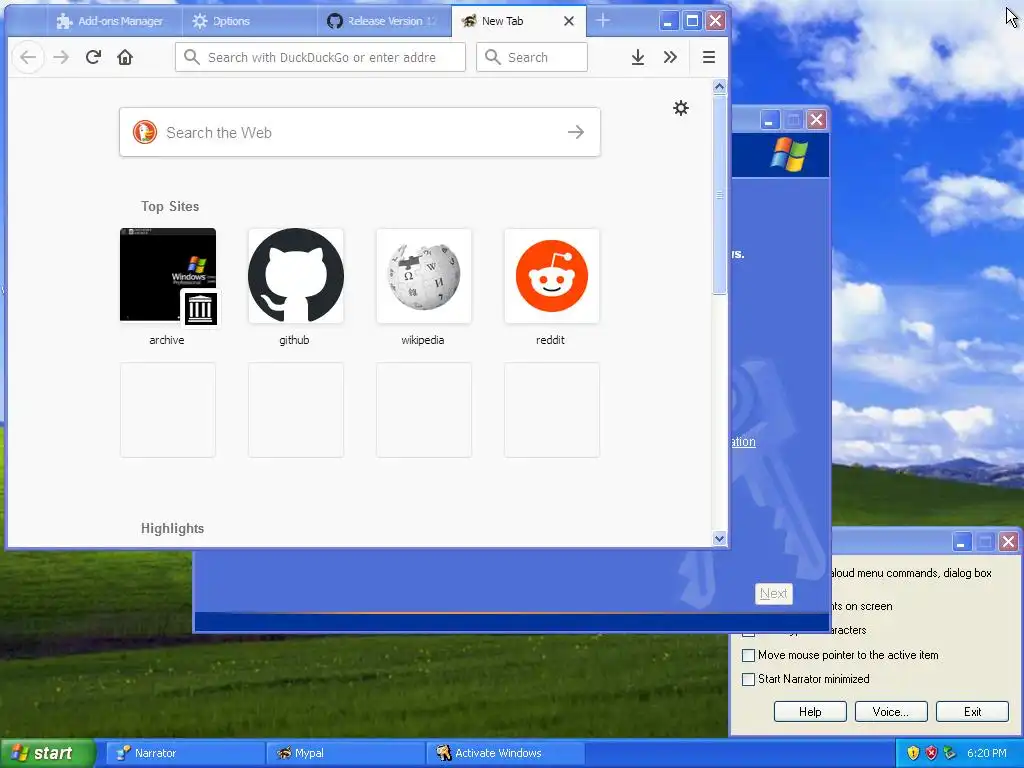Screen dimensions: 1024x768
Task: Switch to the Release Version GitHub tab
Action: pos(383,21)
